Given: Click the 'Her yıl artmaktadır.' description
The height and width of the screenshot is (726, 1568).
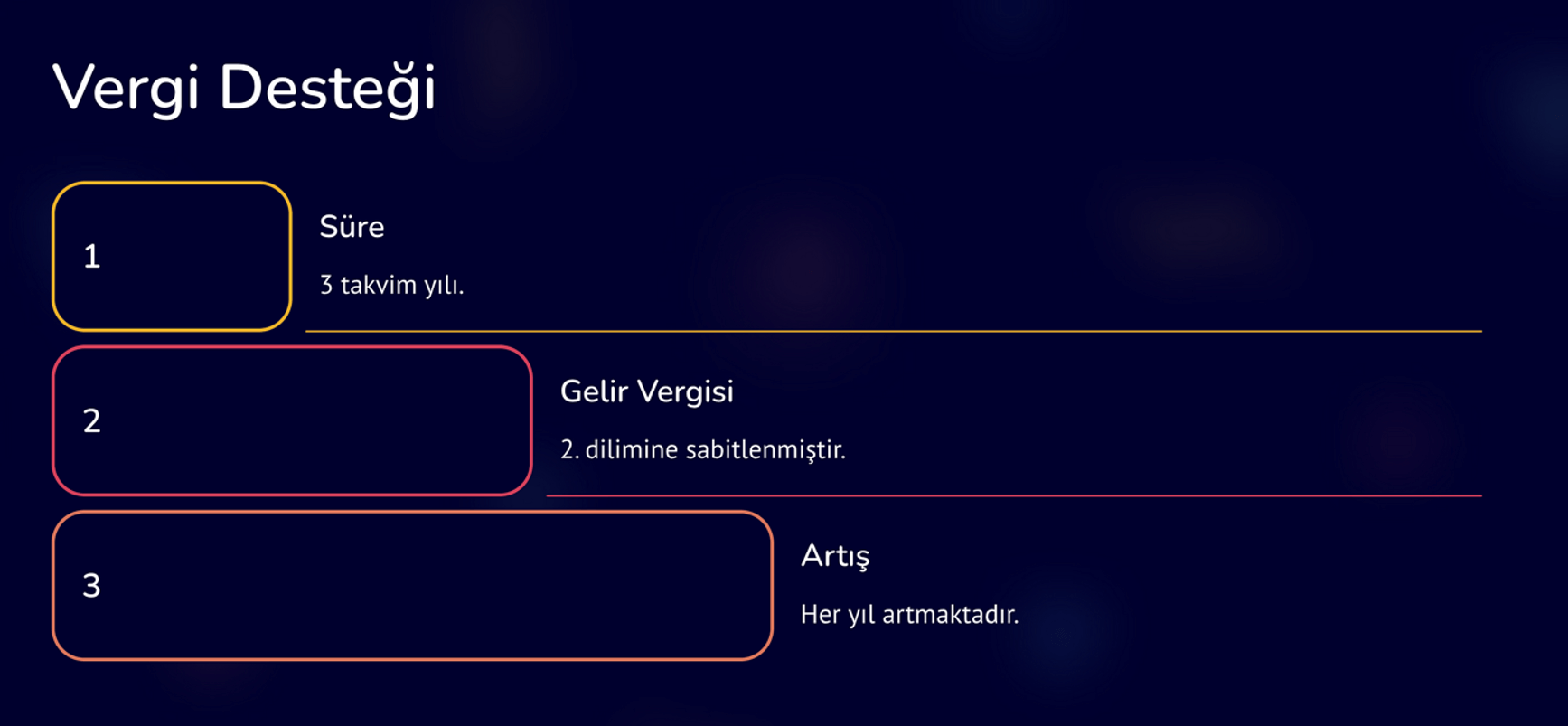Looking at the screenshot, I should [909, 615].
